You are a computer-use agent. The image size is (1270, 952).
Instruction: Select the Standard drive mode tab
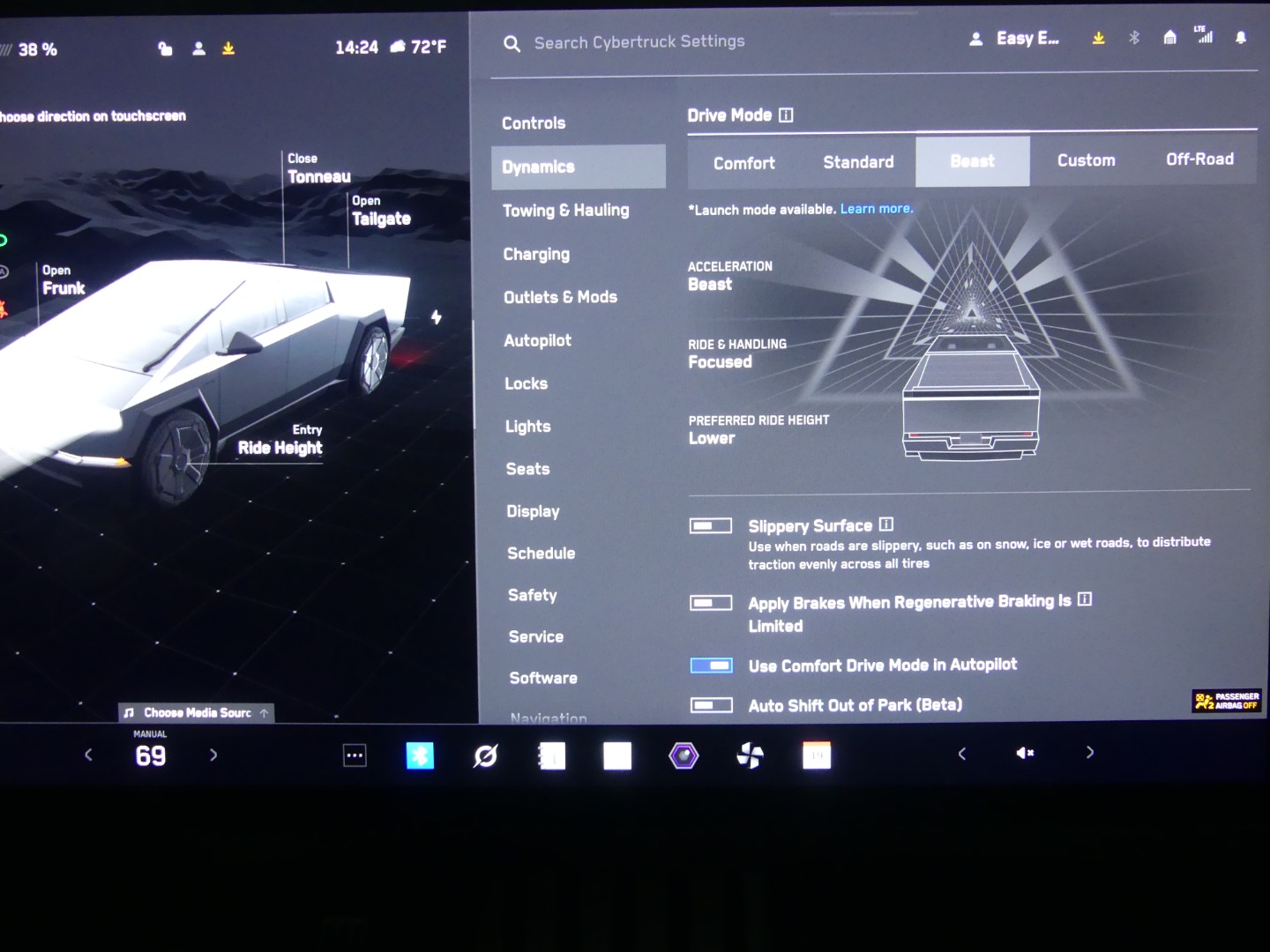858,162
